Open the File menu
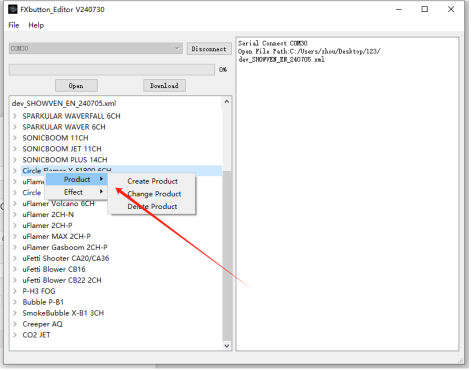471x370 pixels. tap(14, 25)
